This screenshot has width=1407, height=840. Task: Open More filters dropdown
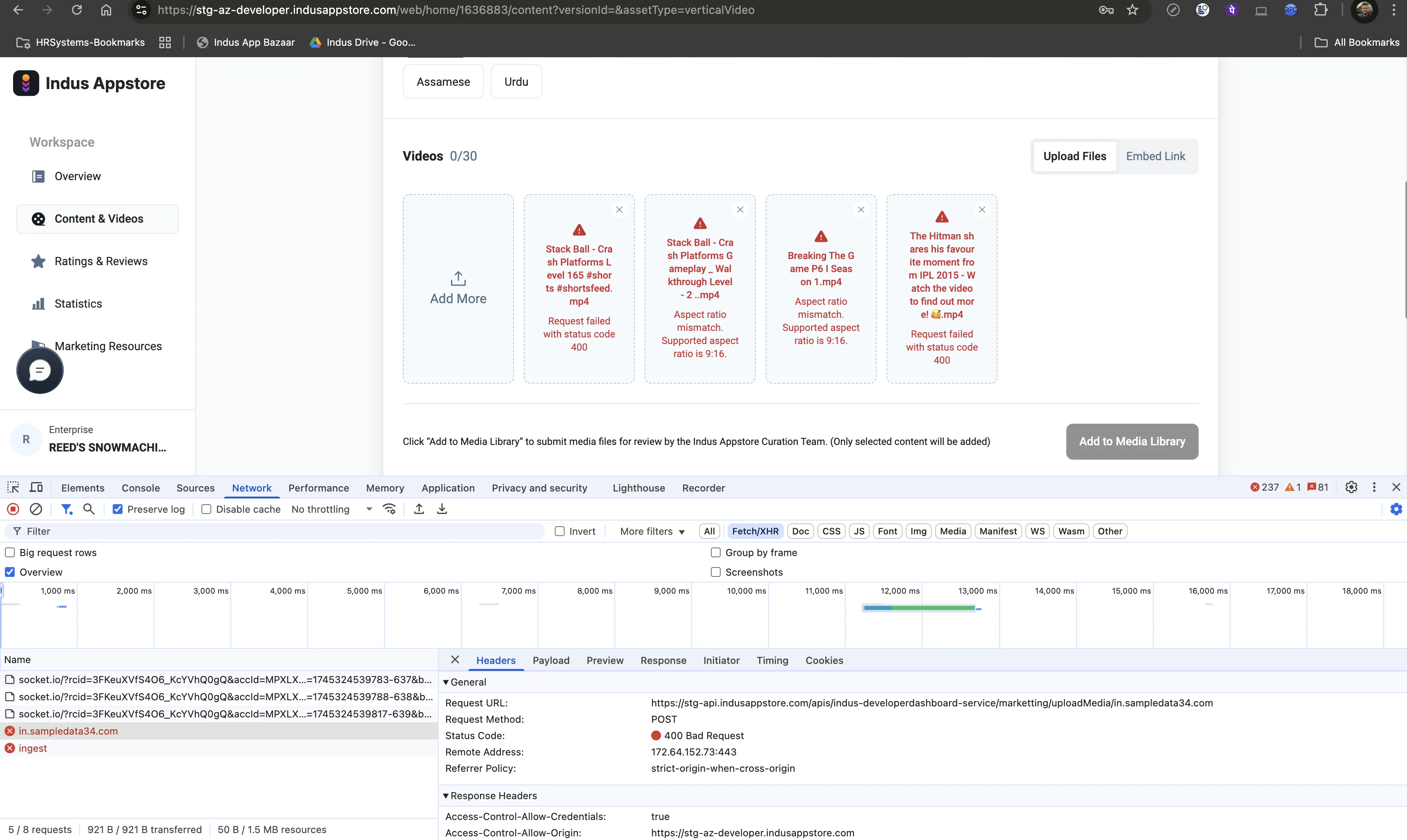652,531
